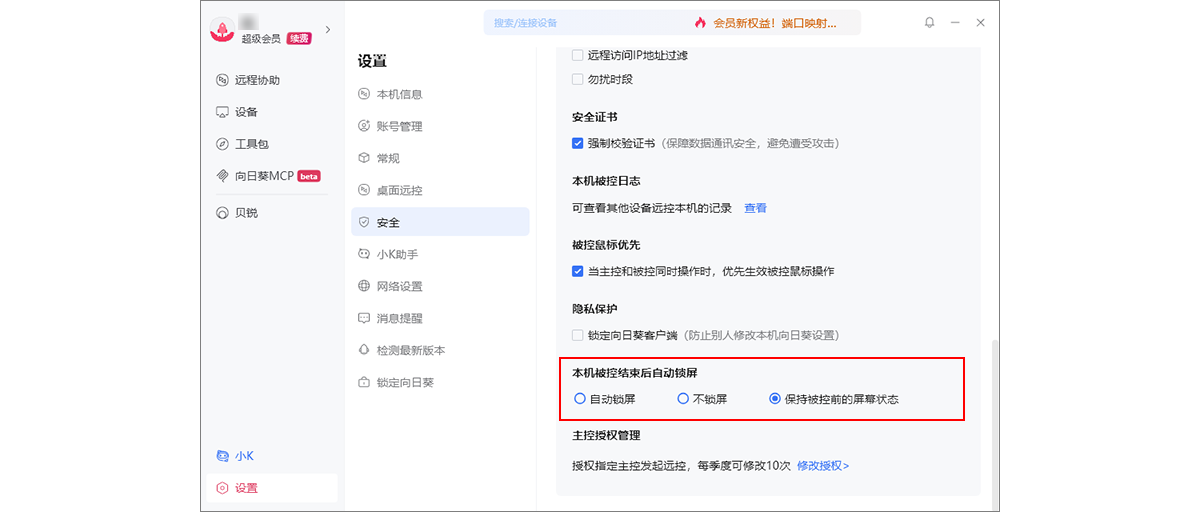The width and height of the screenshot is (1200, 512).
Task: Click 查看 link for 本机被控日志
Action: click(x=755, y=208)
